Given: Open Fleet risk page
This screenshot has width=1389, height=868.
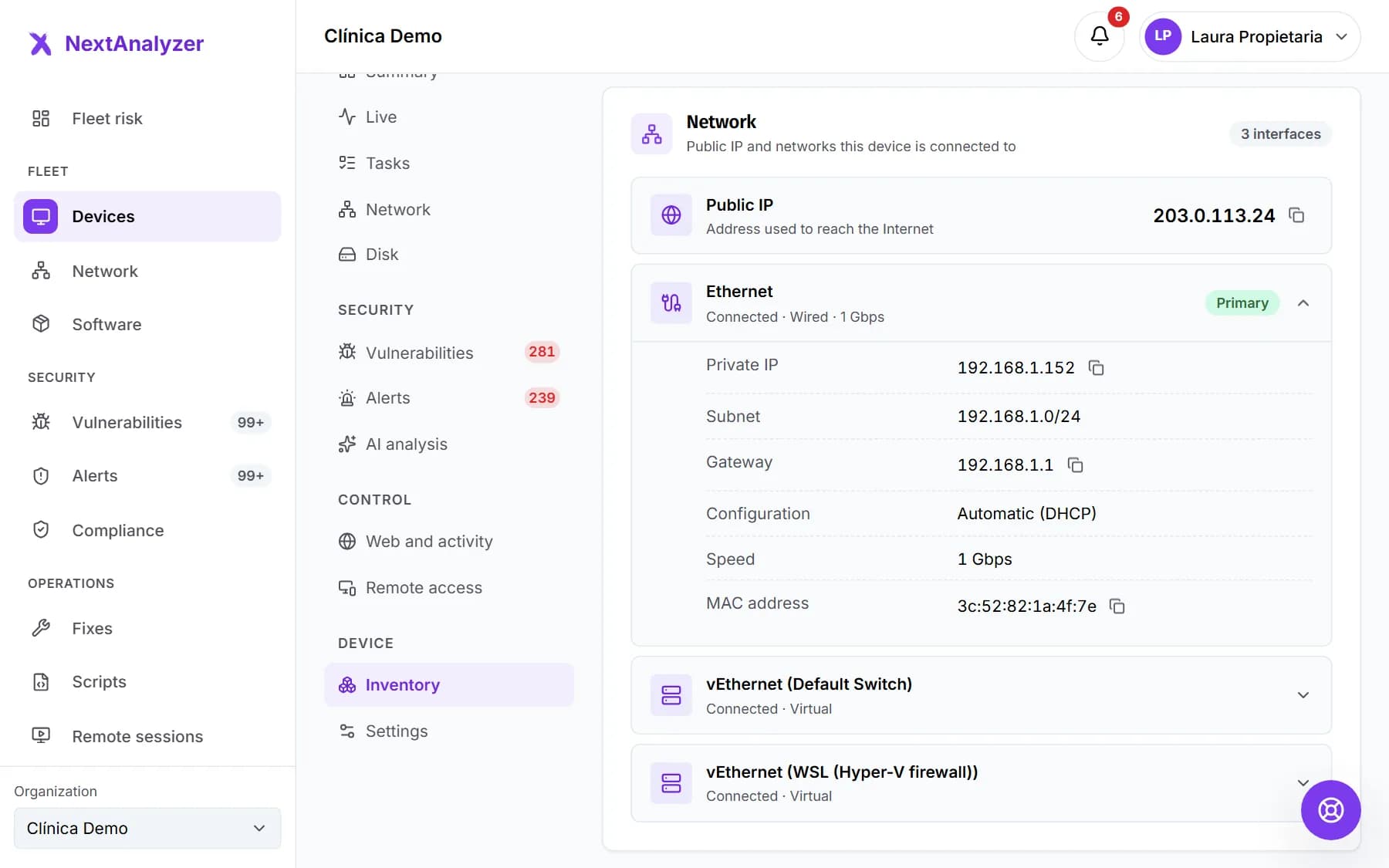Looking at the screenshot, I should pyautogui.click(x=147, y=118).
